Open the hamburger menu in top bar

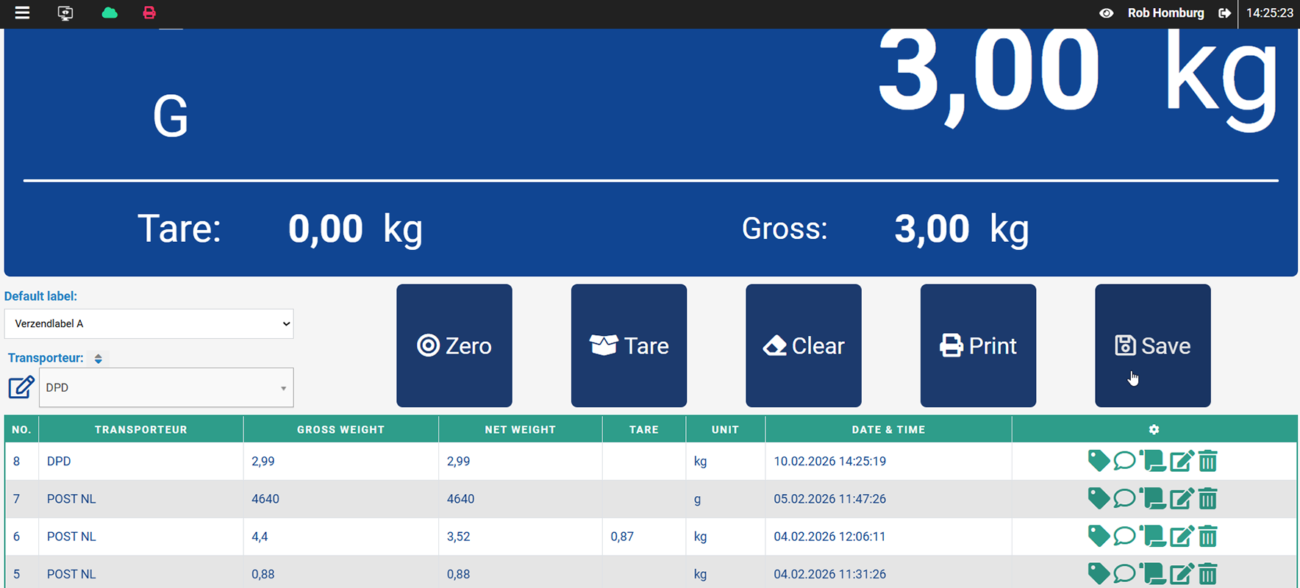pos(22,13)
